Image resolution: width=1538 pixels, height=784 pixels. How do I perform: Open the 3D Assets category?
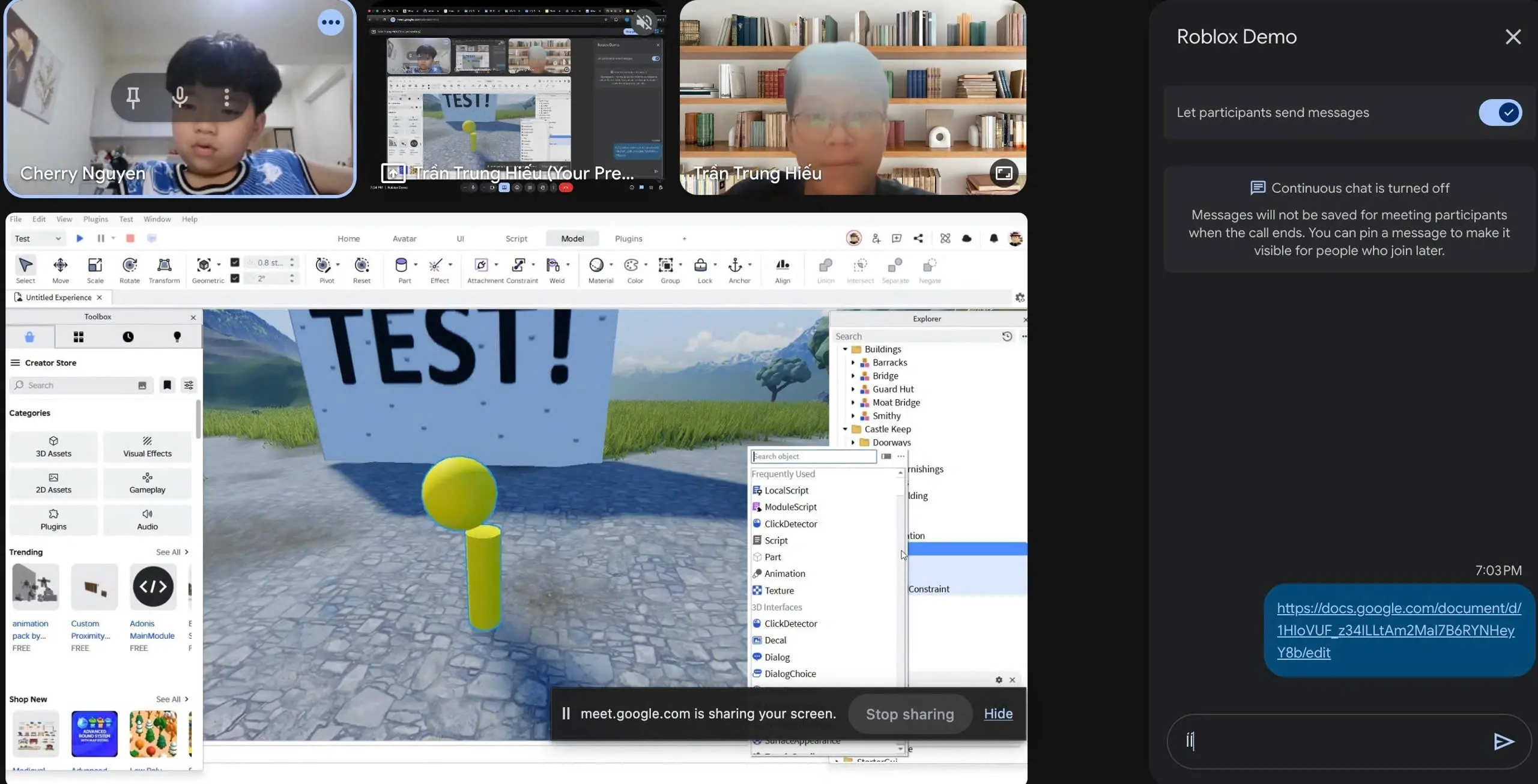coord(53,447)
